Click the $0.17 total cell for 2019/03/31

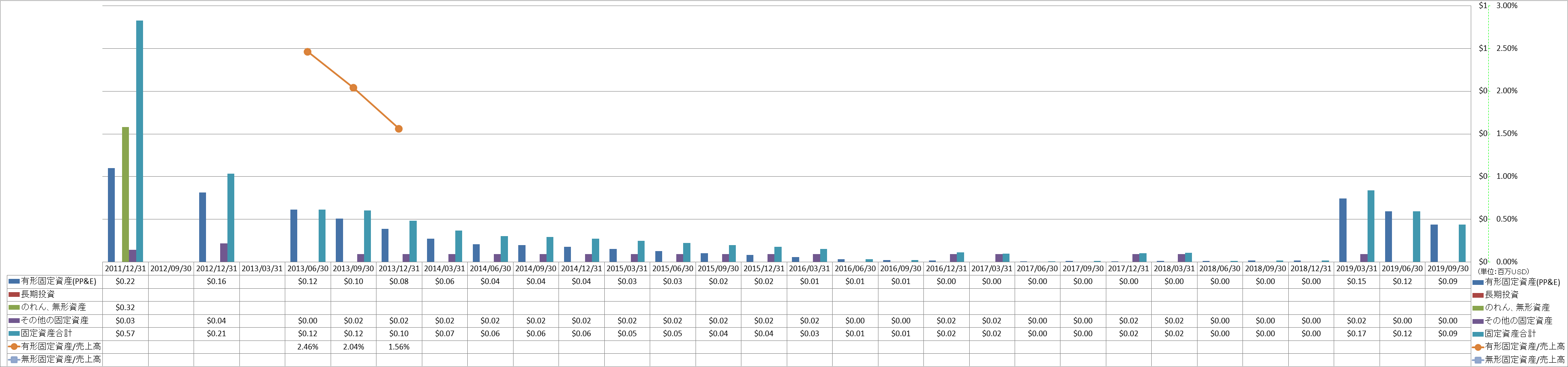coord(1357,334)
